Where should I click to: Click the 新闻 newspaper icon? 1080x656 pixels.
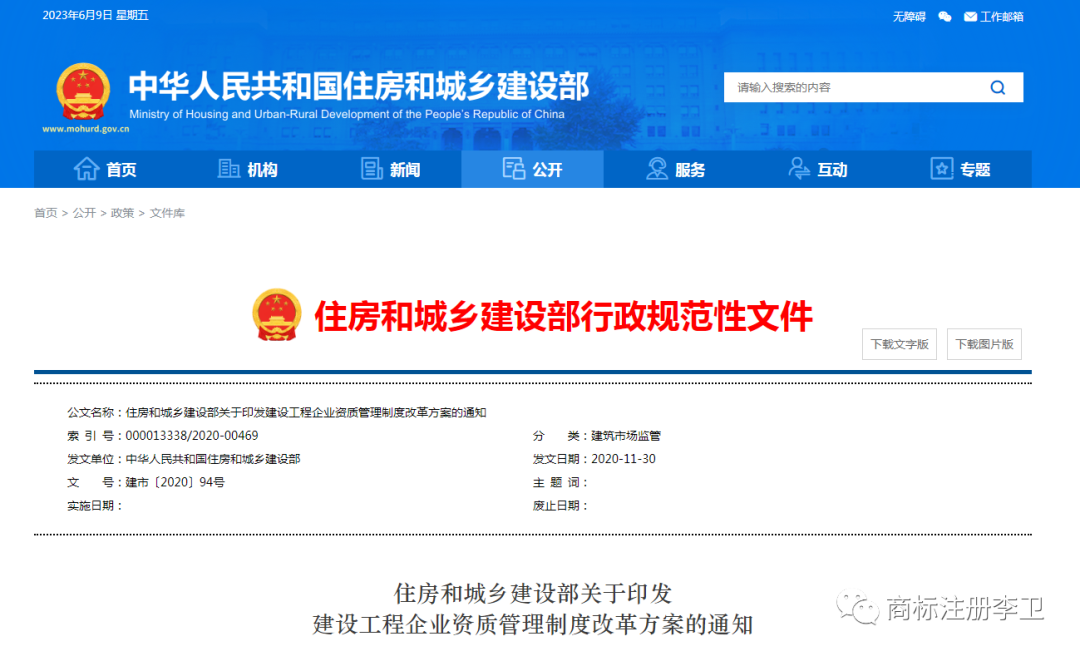click(372, 168)
